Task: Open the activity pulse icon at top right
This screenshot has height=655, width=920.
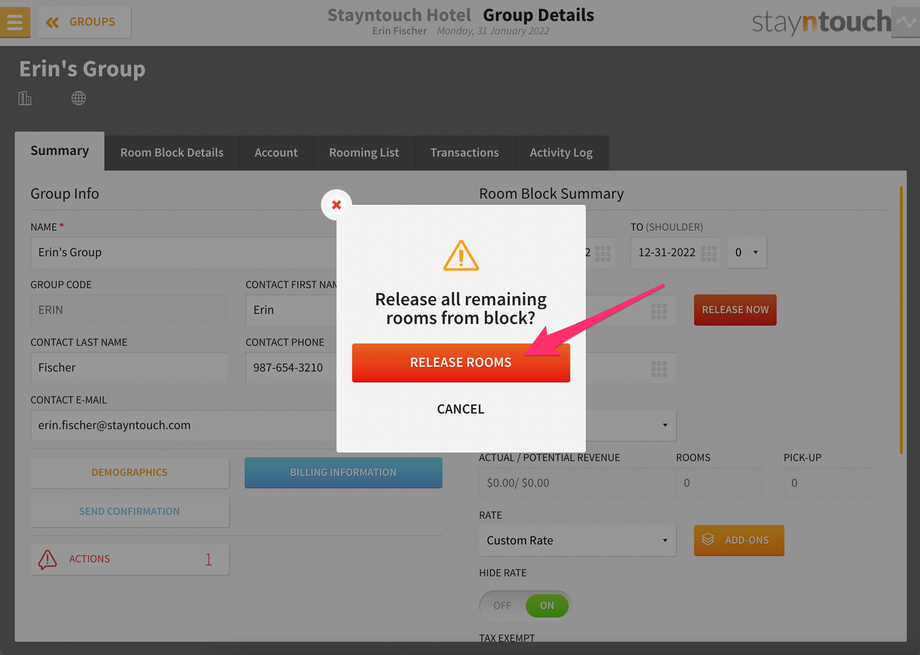Action: [x=905, y=22]
